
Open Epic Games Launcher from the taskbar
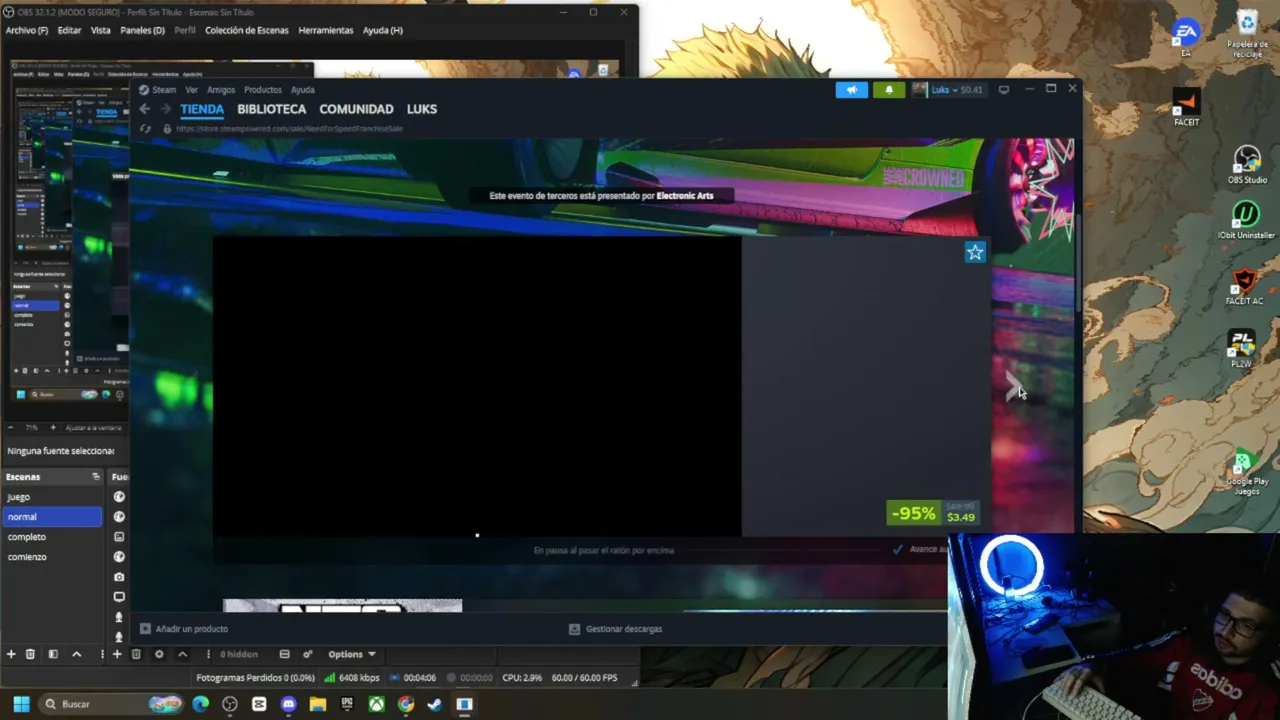pos(347,704)
